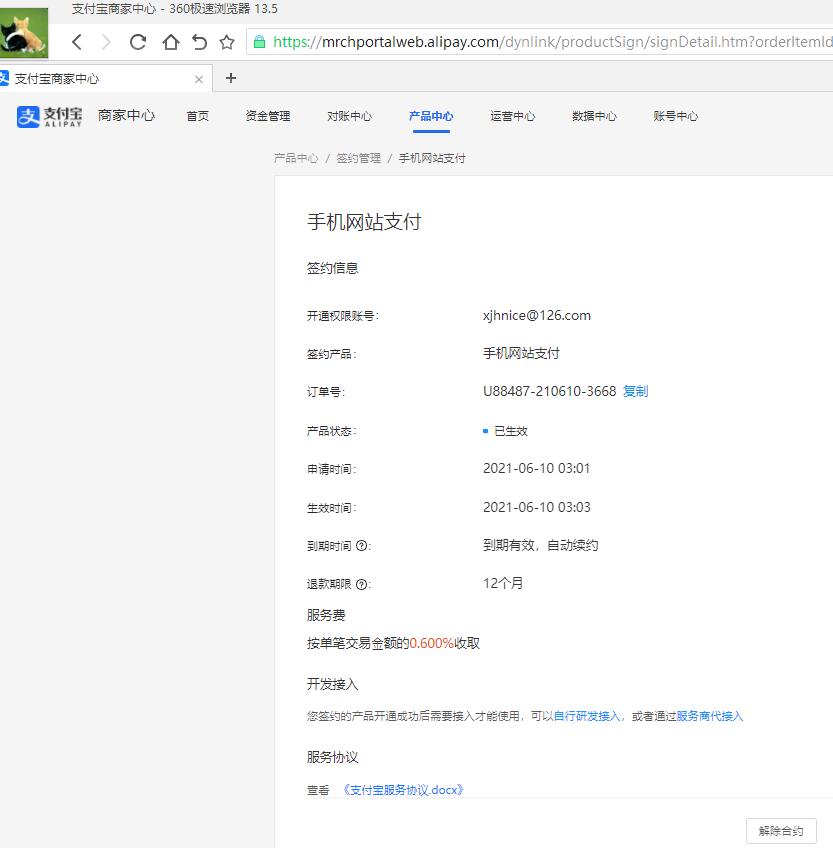Click the green padlock security icon

(x=260, y=42)
